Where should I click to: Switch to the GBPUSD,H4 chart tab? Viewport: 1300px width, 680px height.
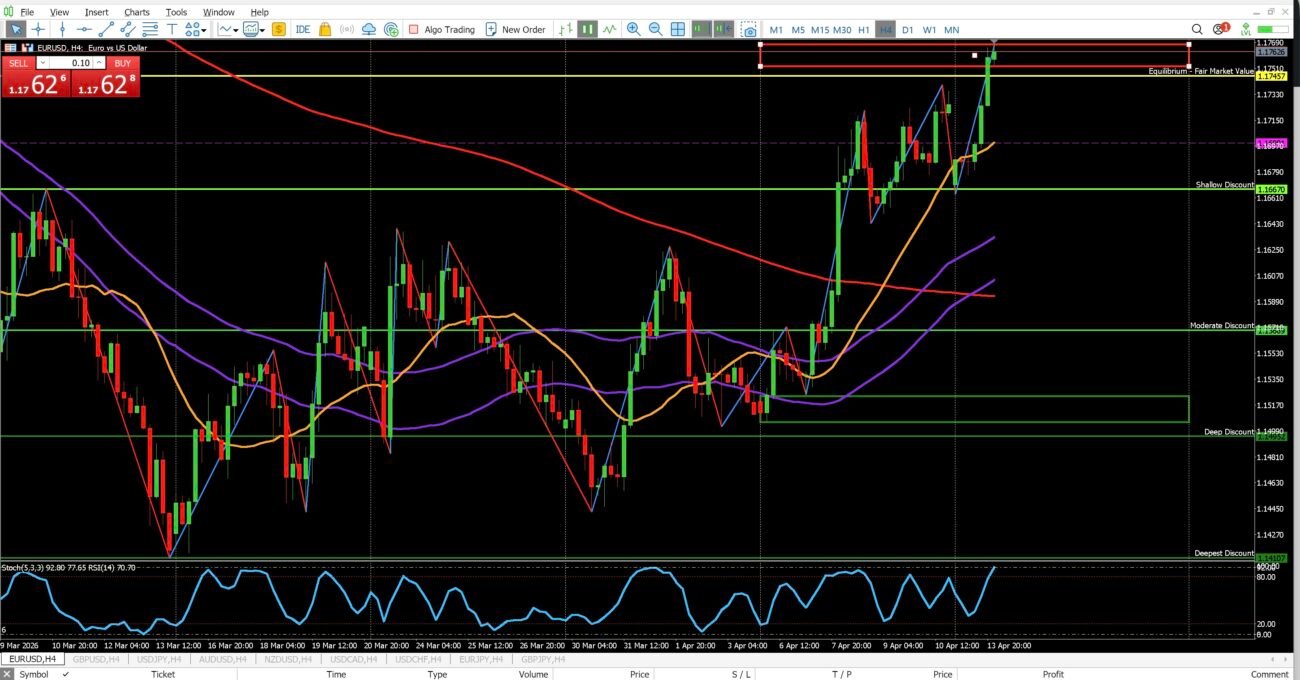(96, 659)
